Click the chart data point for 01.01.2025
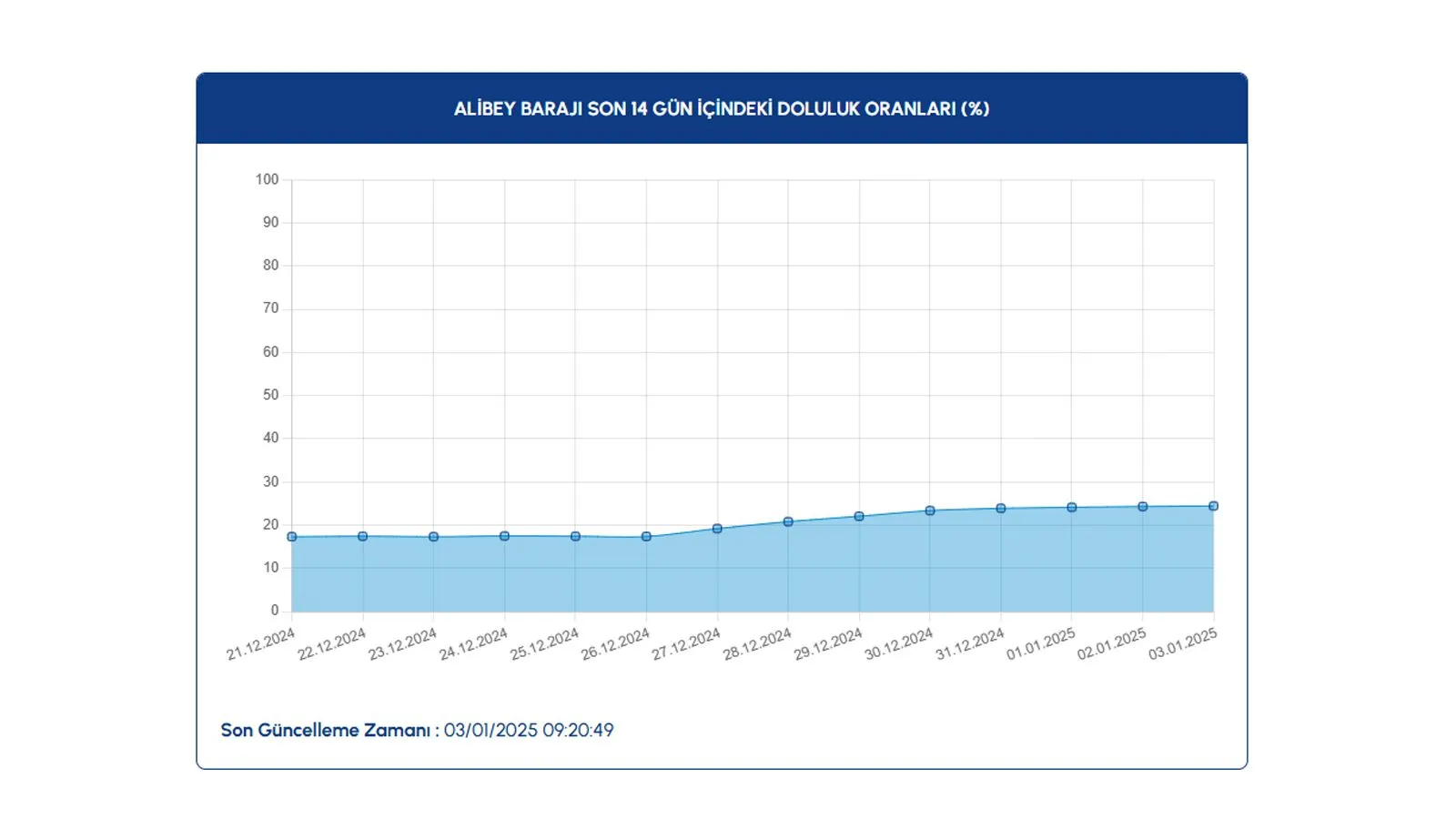Image resolution: width=1456 pixels, height=819 pixels. [1072, 508]
